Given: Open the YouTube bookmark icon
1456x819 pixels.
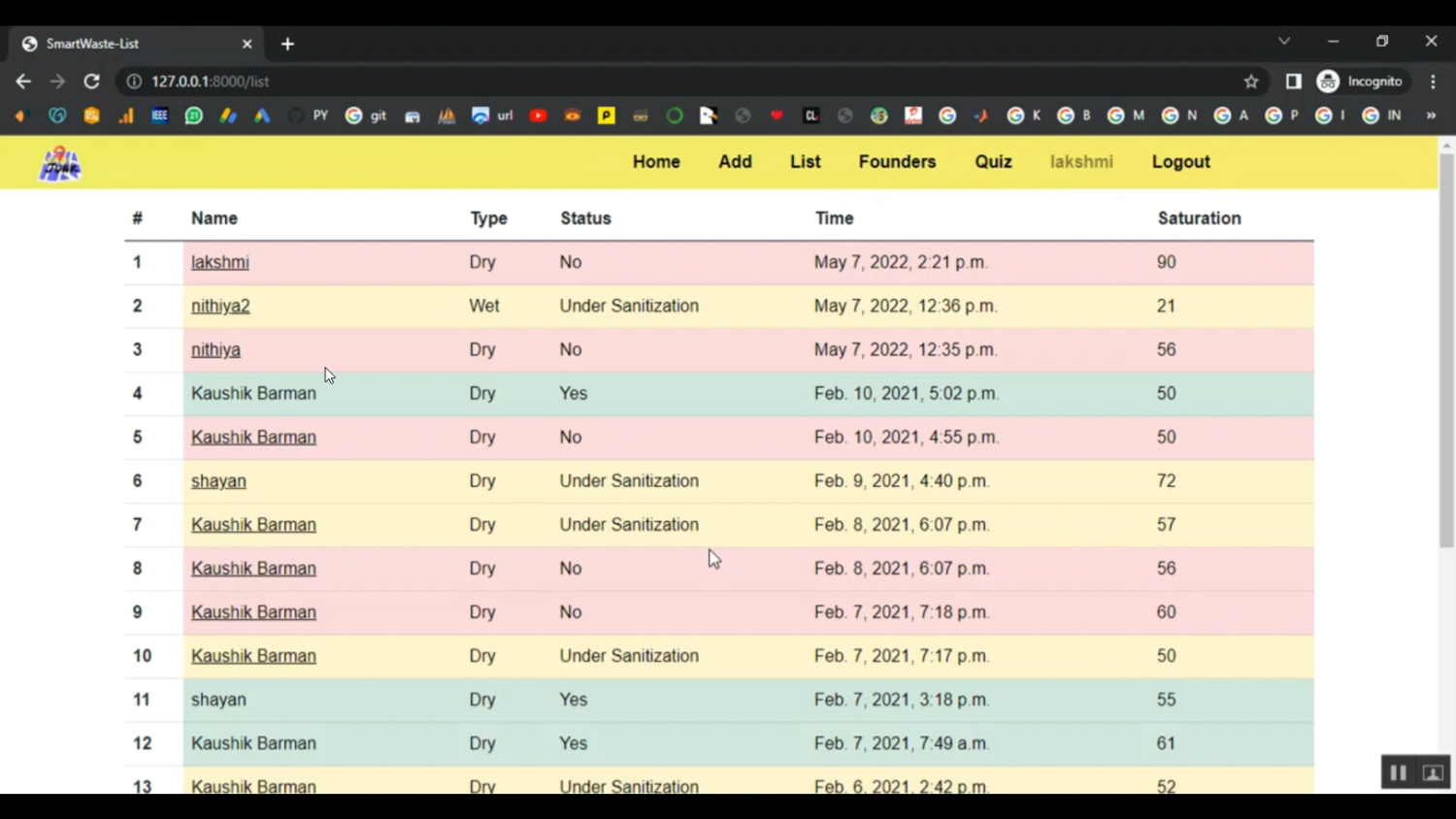Looking at the screenshot, I should [x=538, y=115].
